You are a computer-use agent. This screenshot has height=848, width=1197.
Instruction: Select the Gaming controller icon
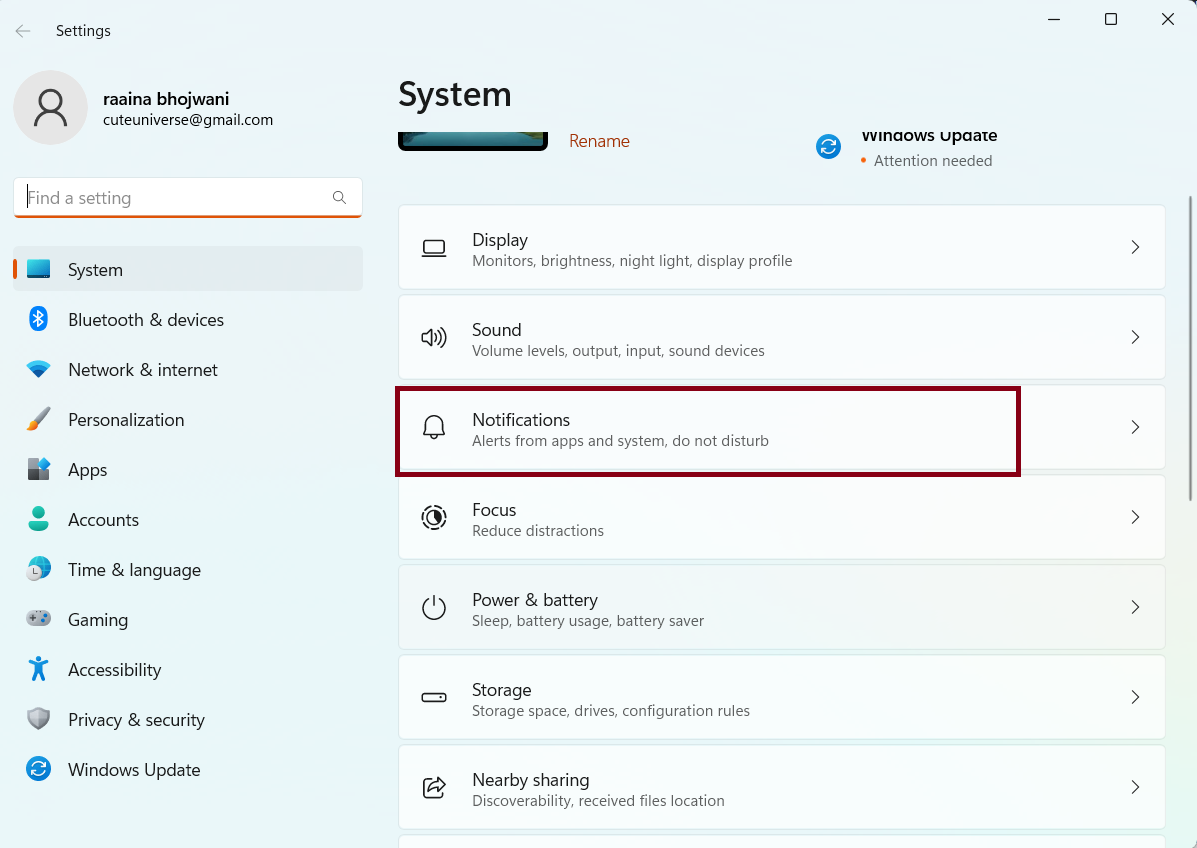pos(38,620)
